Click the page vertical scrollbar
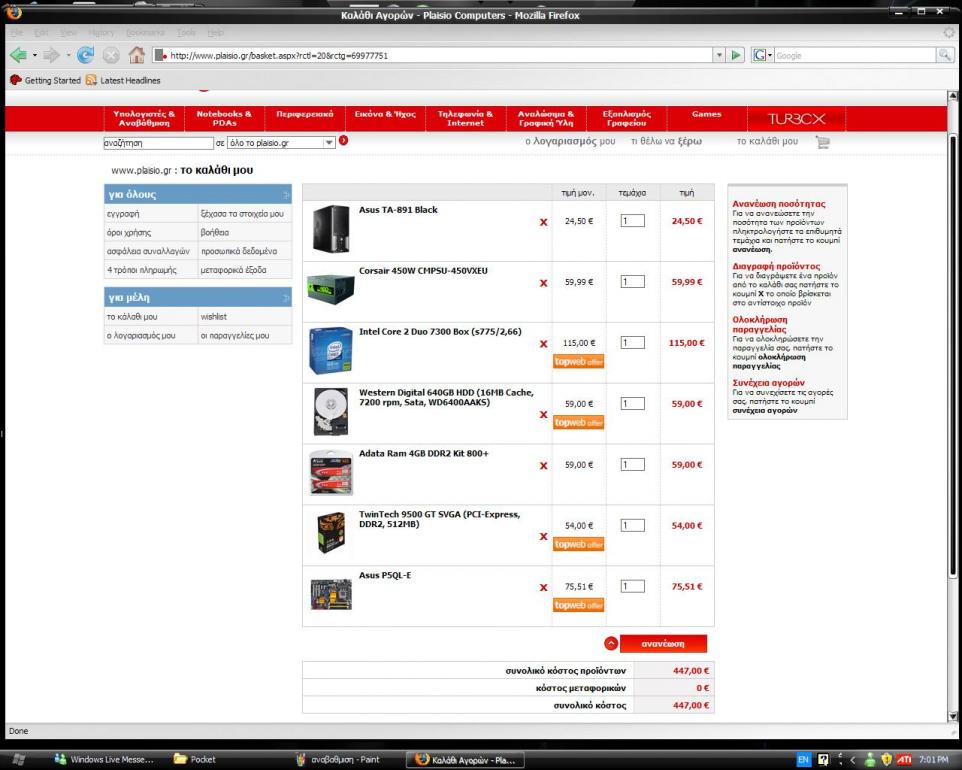The width and height of the screenshot is (962, 770). click(953, 356)
